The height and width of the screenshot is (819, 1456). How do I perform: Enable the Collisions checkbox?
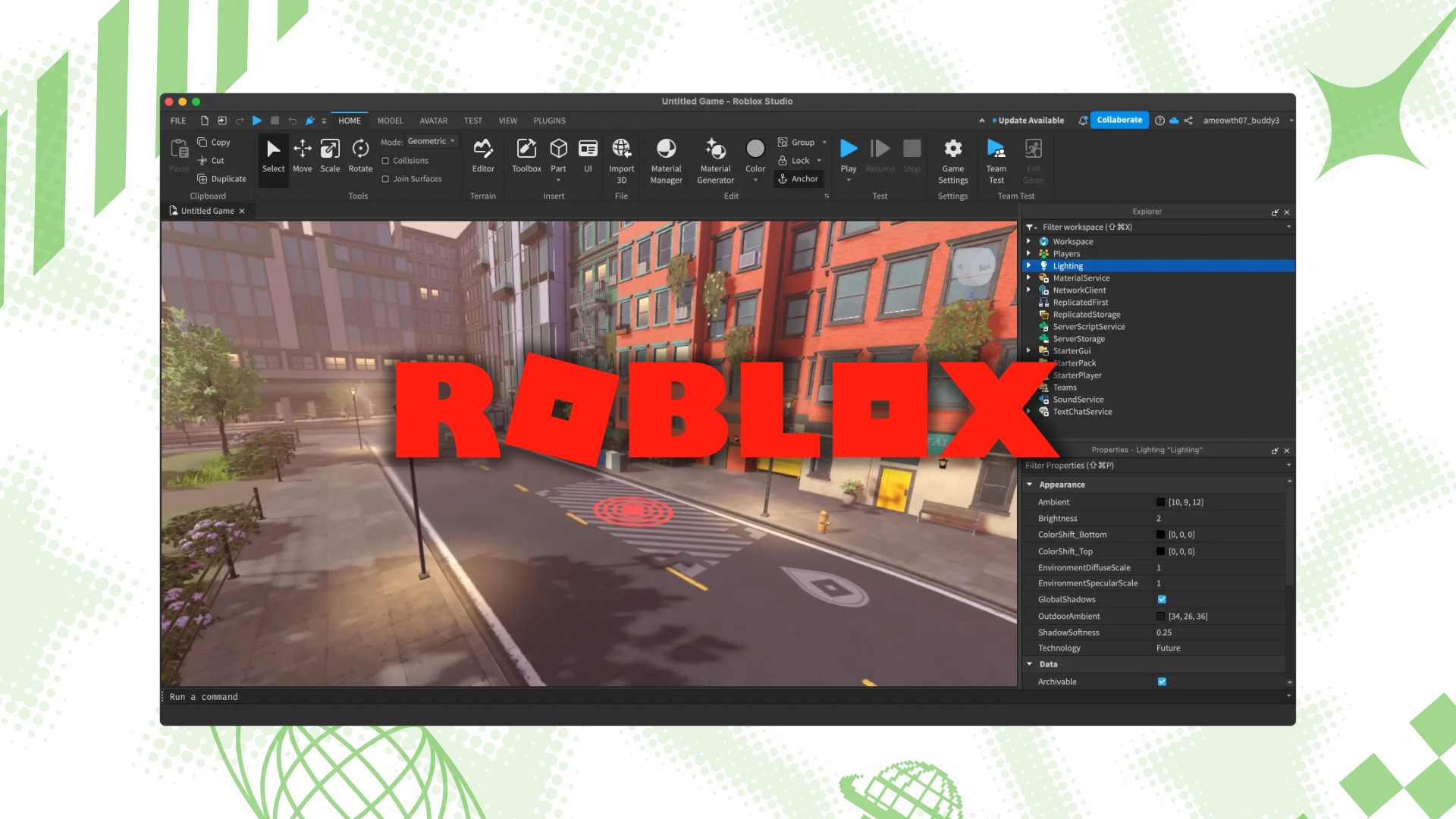pyautogui.click(x=385, y=161)
